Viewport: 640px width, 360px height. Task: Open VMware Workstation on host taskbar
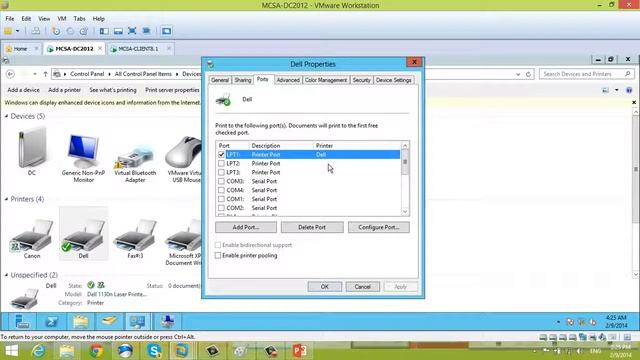point(182,351)
